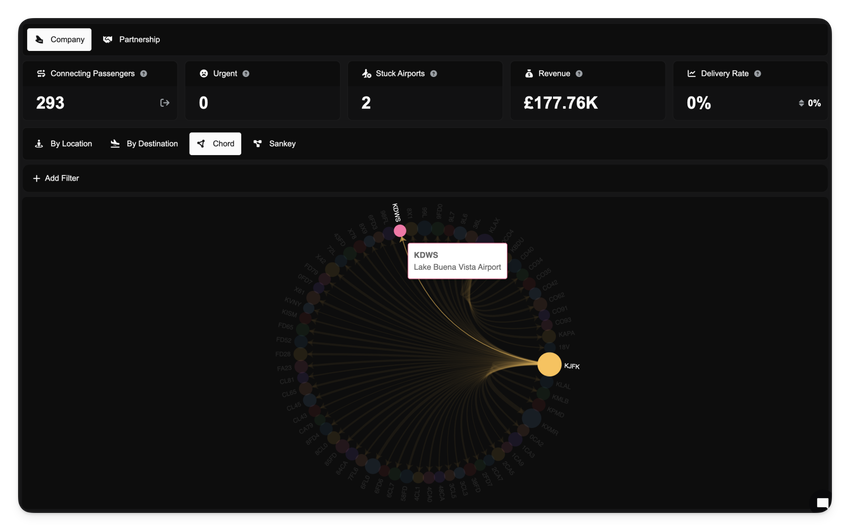Open the Partnership tab

(x=131, y=40)
